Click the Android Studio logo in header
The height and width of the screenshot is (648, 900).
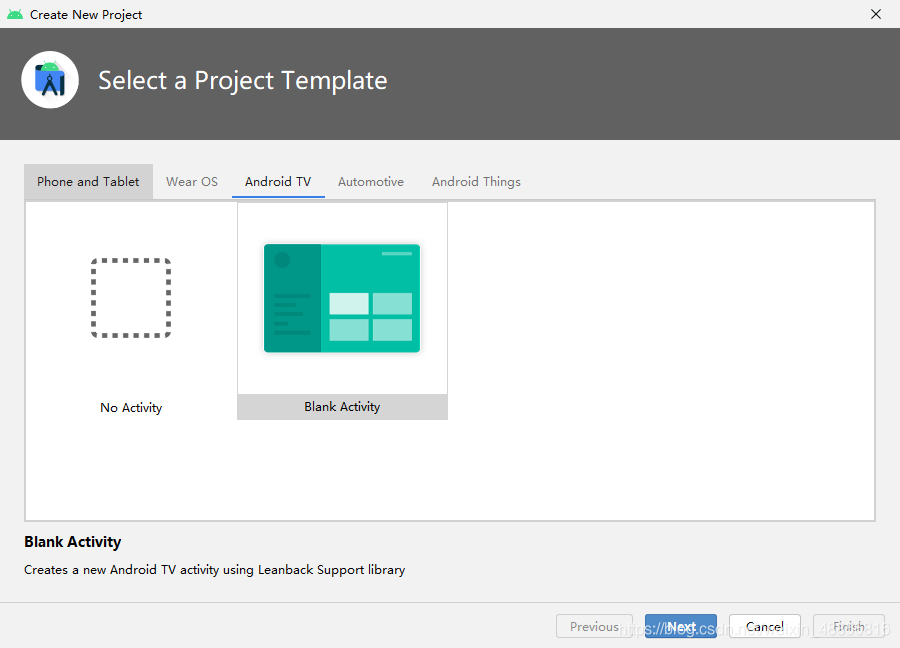tap(50, 80)
